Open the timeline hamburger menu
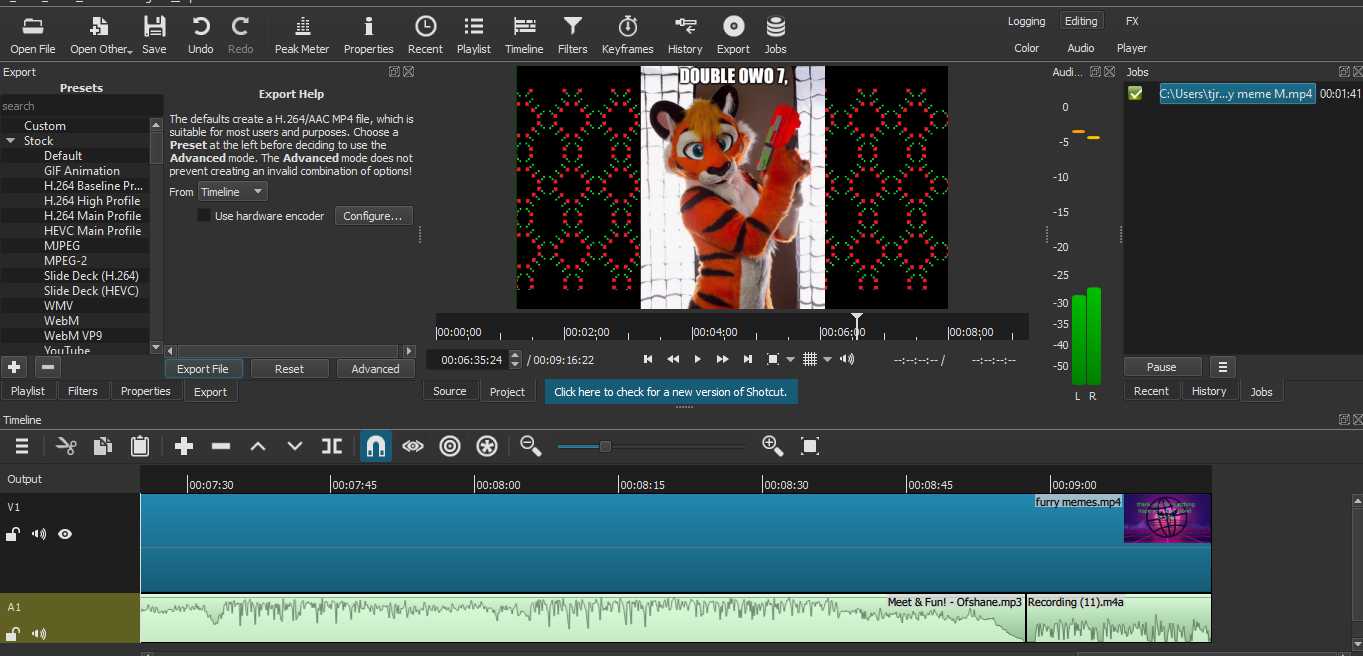 (22, 447)
